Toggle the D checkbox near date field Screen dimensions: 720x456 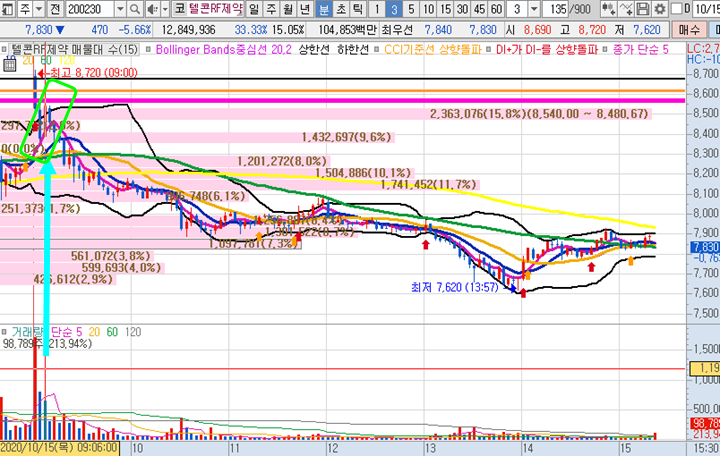click(676, 8)
